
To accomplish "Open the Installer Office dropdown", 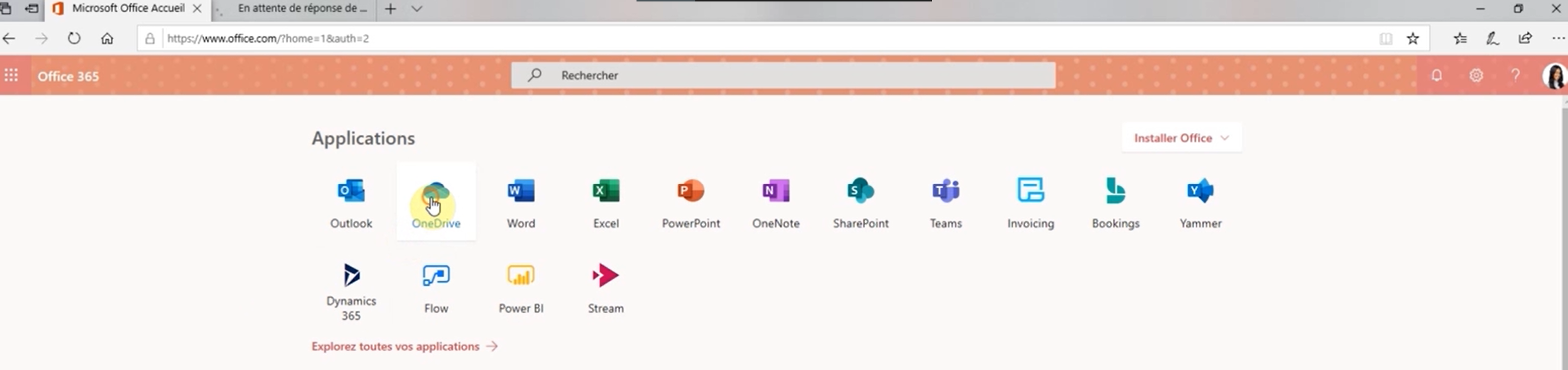I will [x=1181, y=138].
